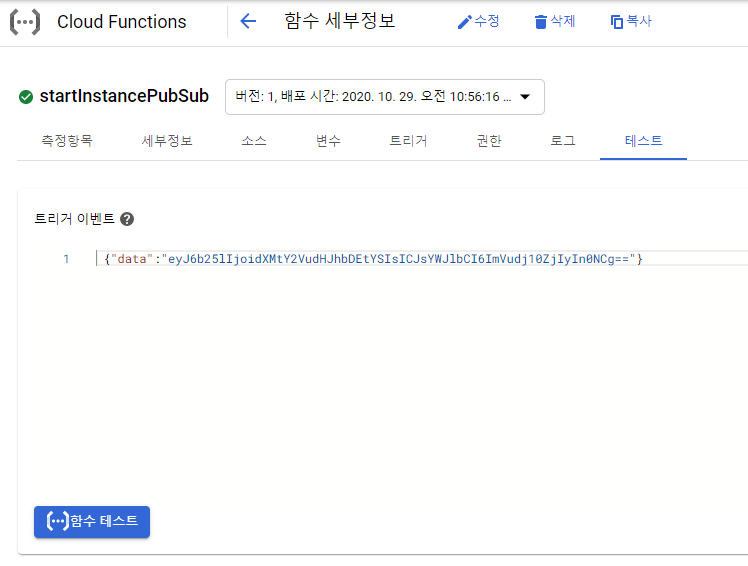Click the 함수 세부정보 page heading
This screenshot has height=566, width=748.
coord(340,21)
